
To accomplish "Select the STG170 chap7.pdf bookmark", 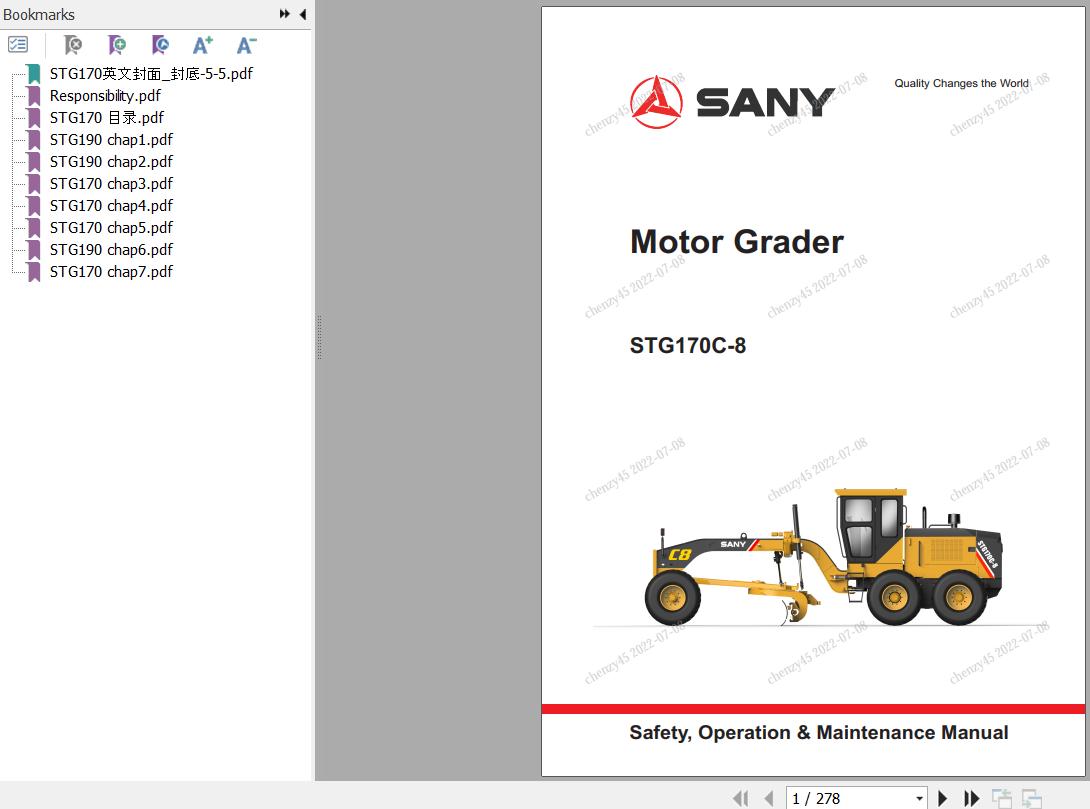I will coord(111,272).
